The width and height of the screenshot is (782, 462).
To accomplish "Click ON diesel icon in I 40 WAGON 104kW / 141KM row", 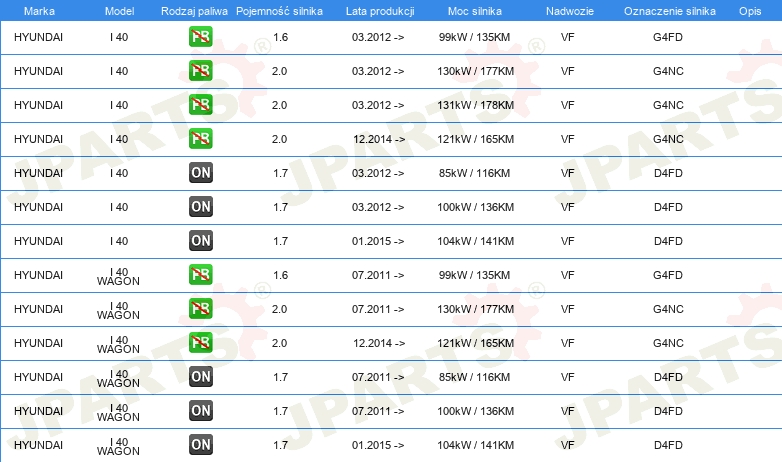I will (200, 445).
